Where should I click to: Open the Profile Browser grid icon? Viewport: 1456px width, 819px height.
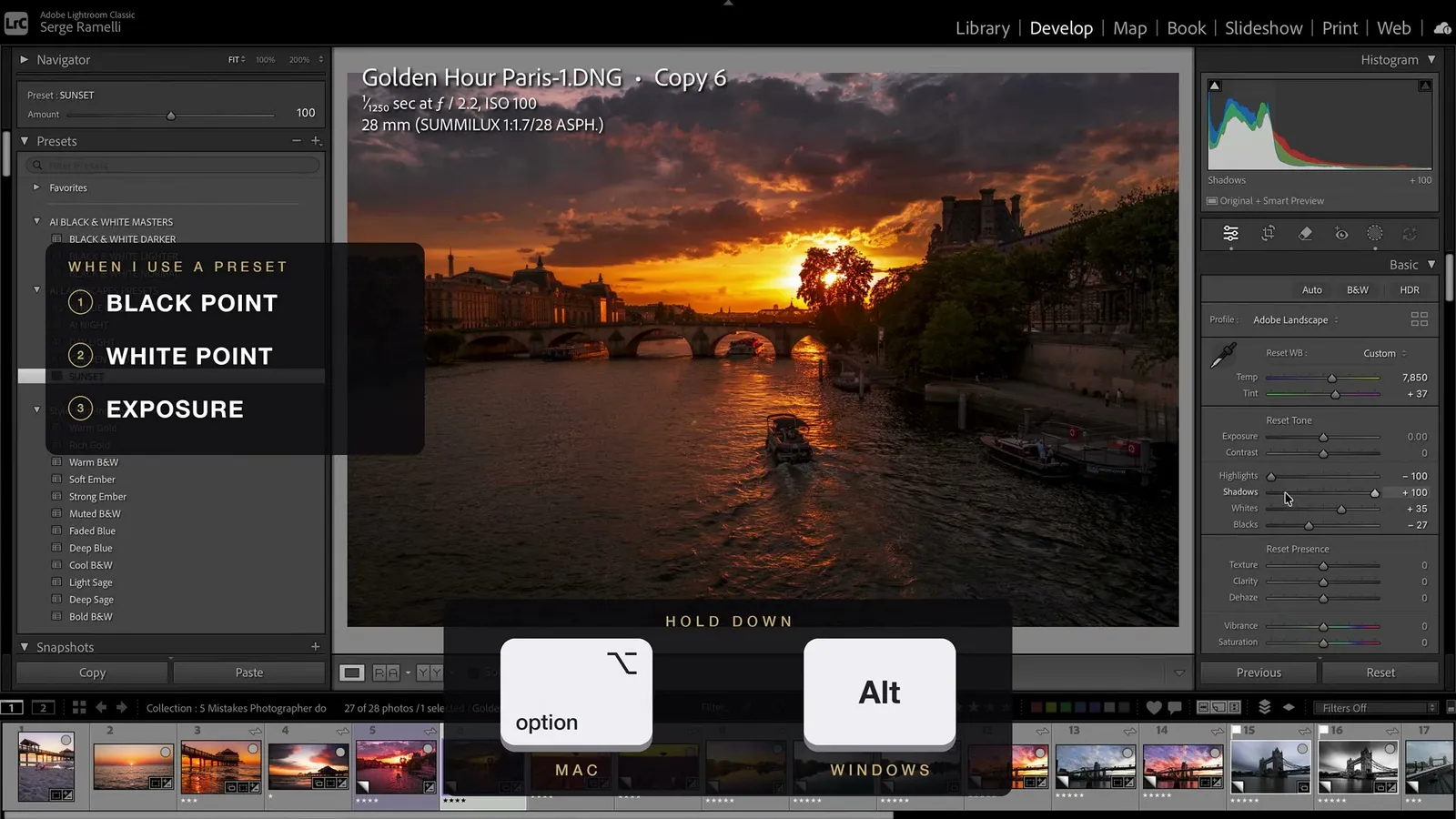pos(1419,319)
